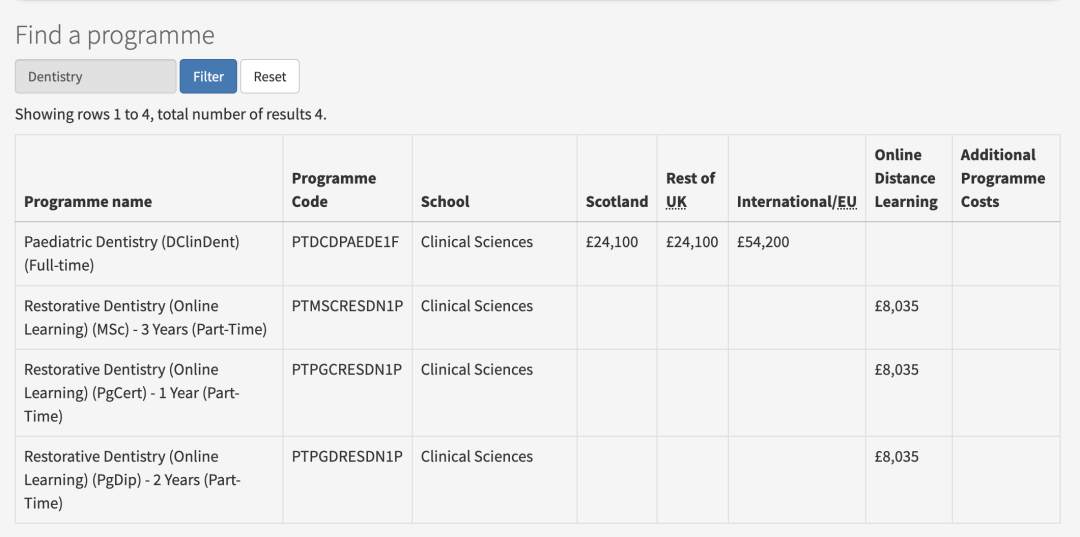Click the £54,200 International/EU fee cell

[763, 242]
